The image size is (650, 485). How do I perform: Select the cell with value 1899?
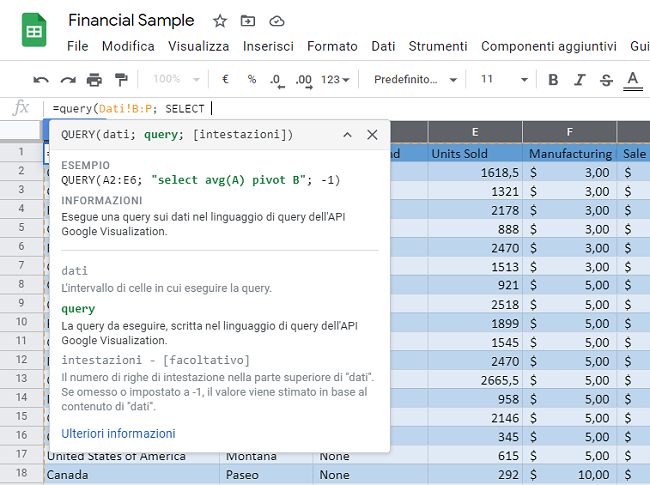475,323
